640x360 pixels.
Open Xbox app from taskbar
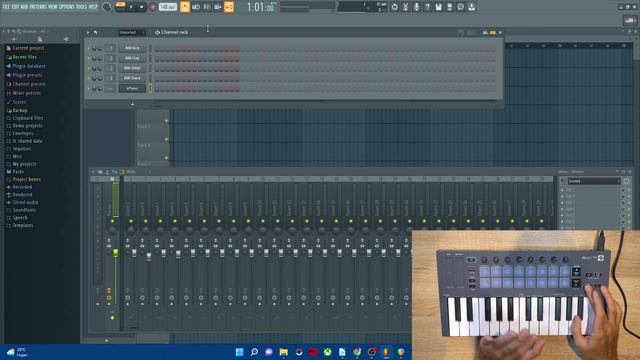coord(327,352)
